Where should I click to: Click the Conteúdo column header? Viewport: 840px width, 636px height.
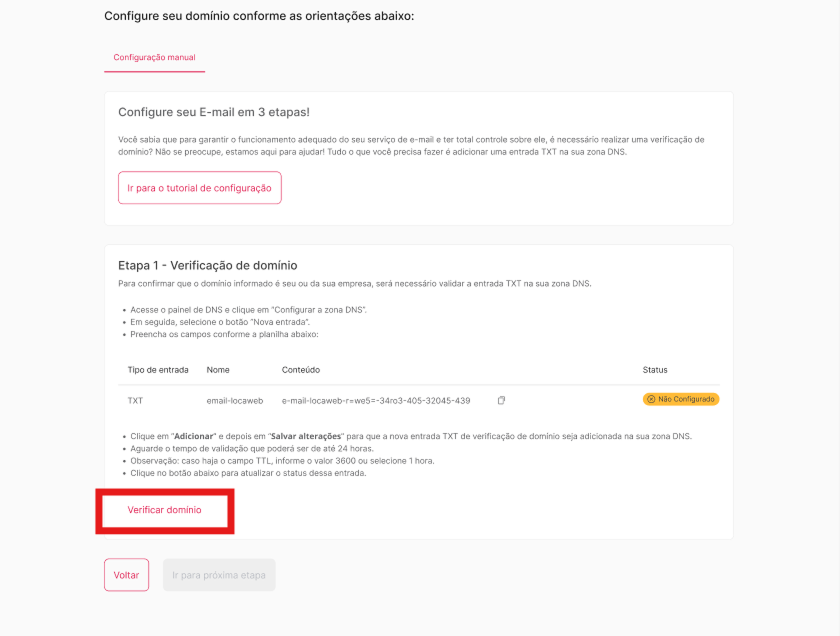[x=303, y=370]
